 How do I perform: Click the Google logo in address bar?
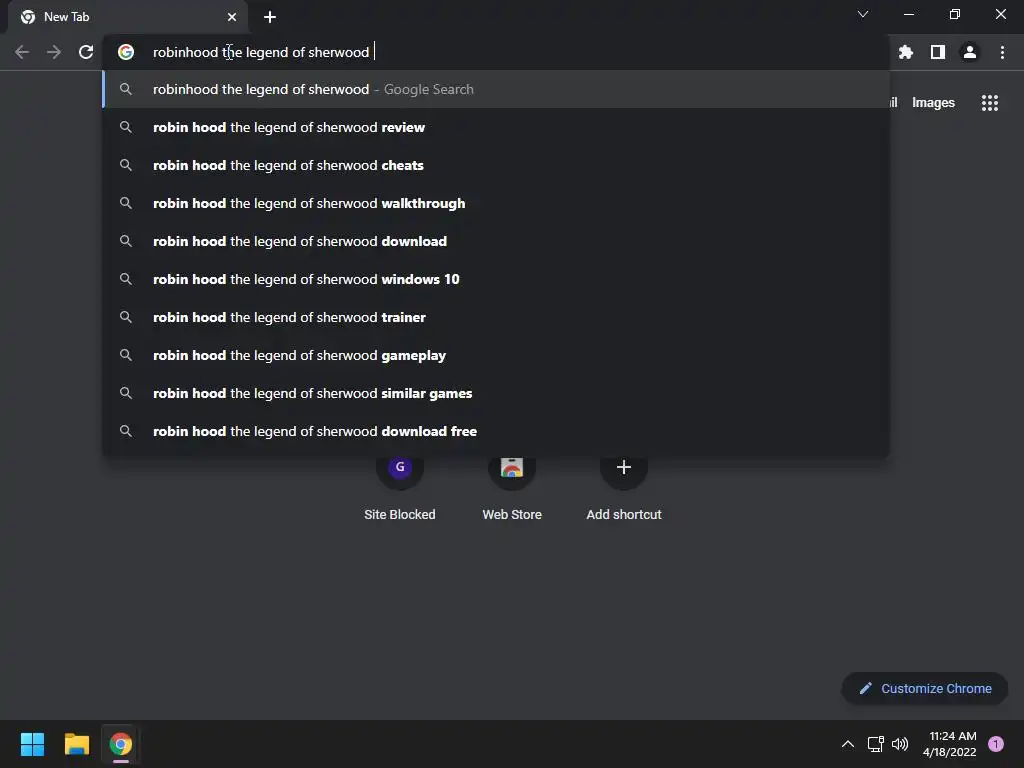126,52
